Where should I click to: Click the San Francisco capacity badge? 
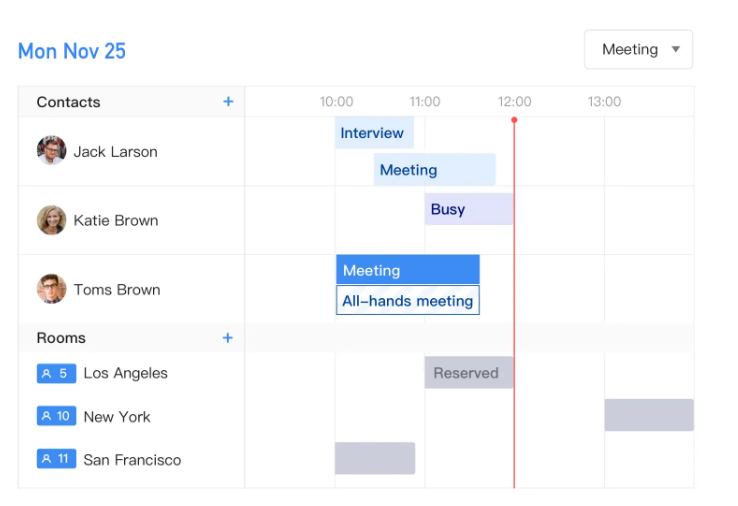[57, 459]
